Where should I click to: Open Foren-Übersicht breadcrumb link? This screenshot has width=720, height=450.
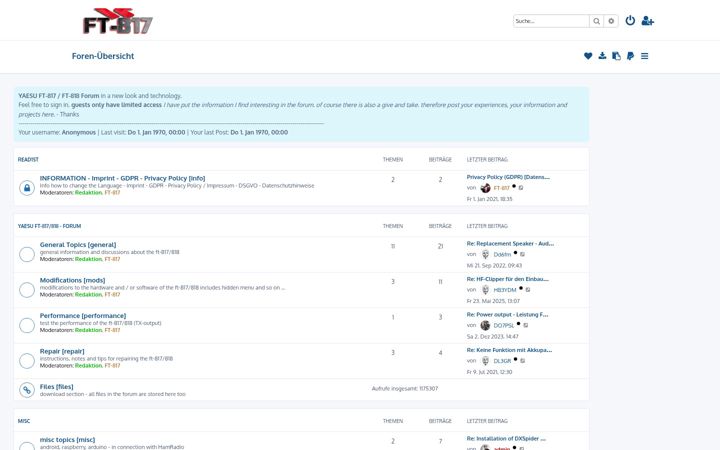point(103,56)
